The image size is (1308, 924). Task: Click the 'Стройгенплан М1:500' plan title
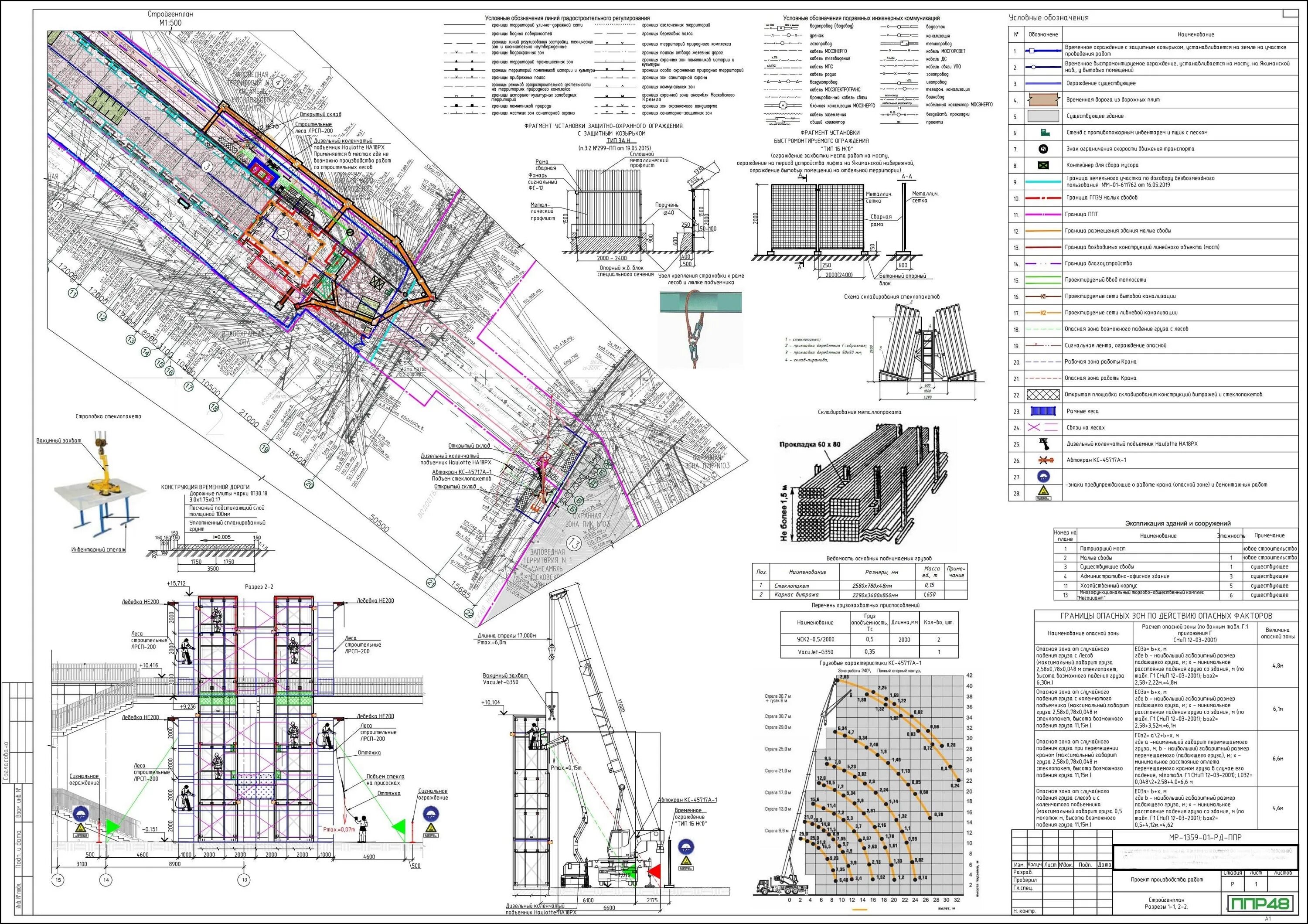click(170, 18)
